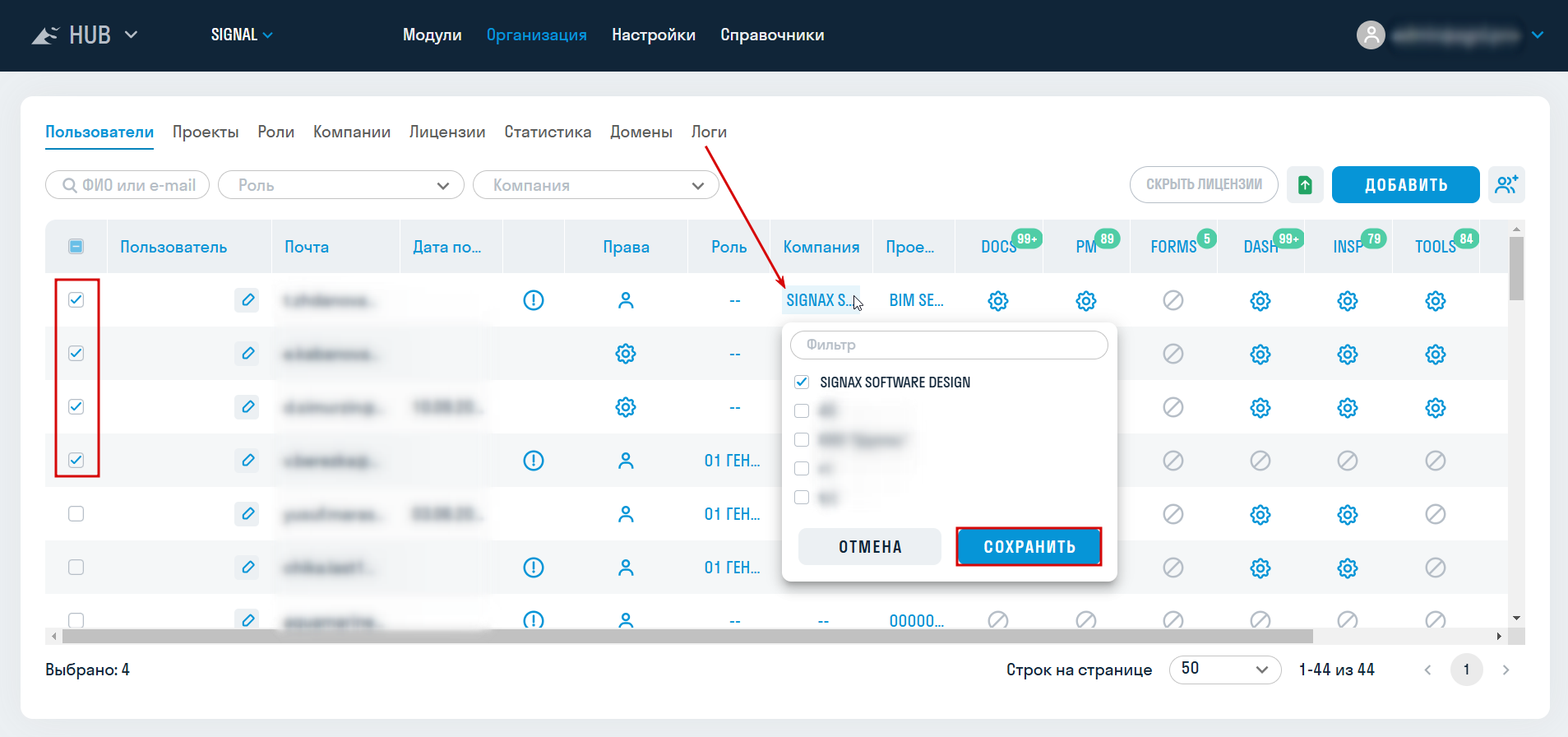Click the HUB logo icon
Image resolution: width=1568 pixels, height=737 pixels.
45,35
